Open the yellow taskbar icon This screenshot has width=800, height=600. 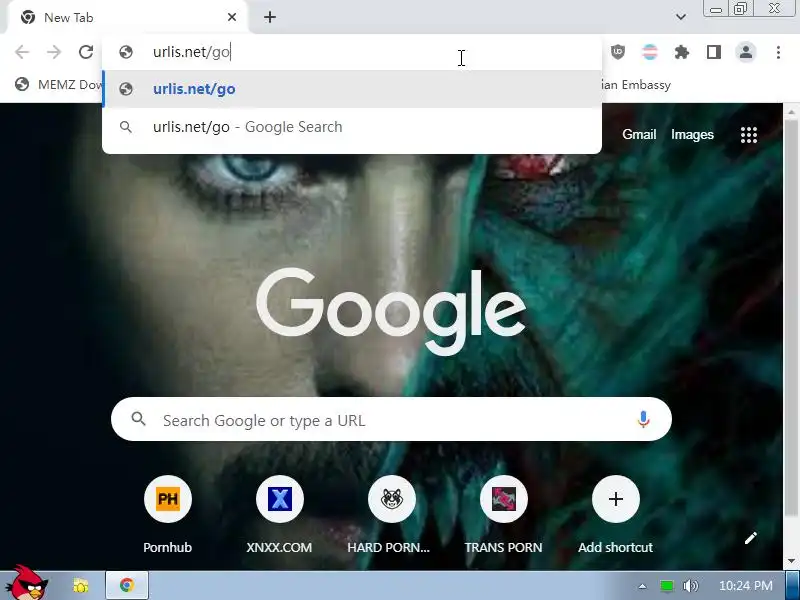(x=81, y=585)
